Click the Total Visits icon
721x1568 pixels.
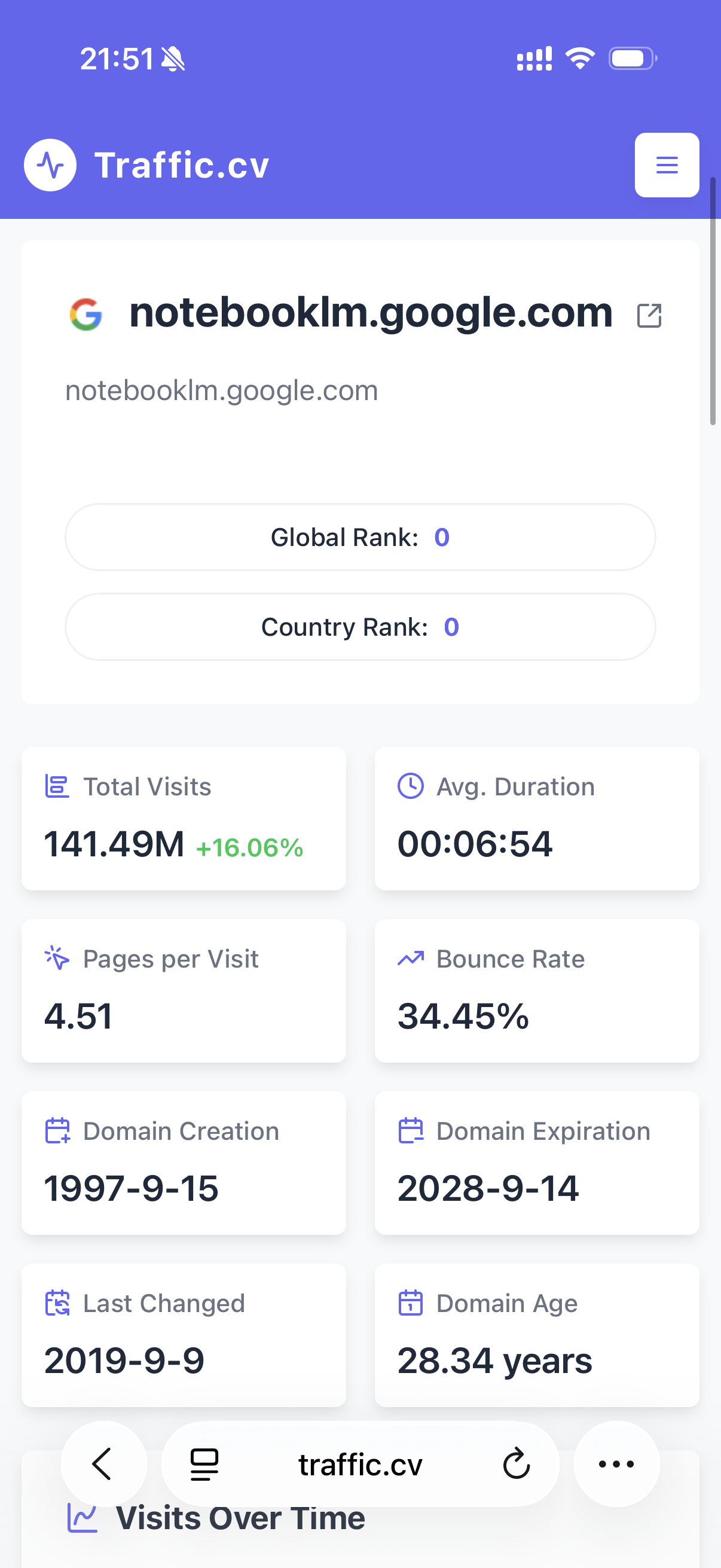pos(57,786)
